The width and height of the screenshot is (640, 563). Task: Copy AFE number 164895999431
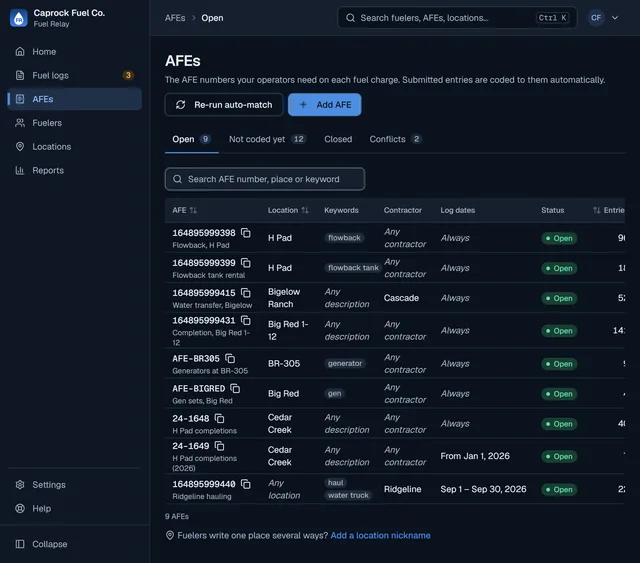246,320
